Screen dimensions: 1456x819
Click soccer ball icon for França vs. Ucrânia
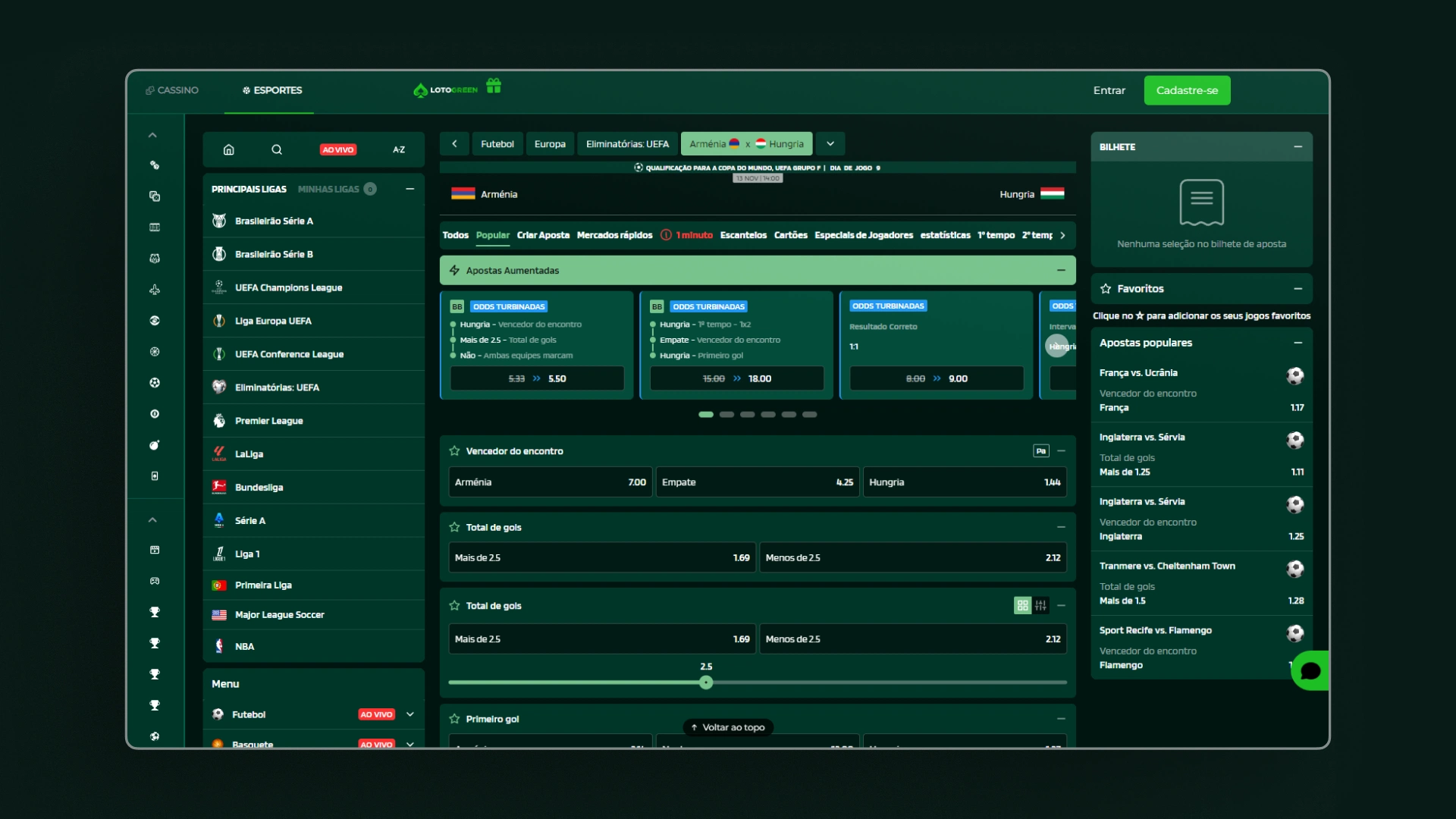[x=1294, y=376]
